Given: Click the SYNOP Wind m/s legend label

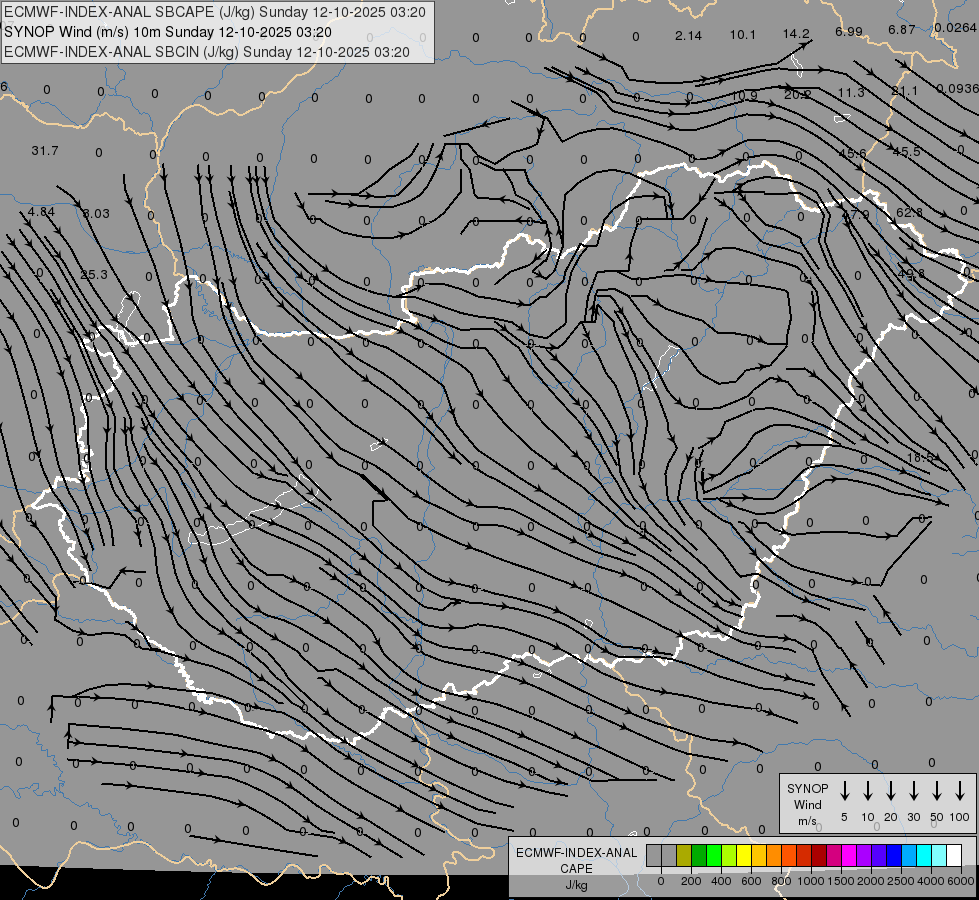Looking at the screenshot, I should (807, 804).
